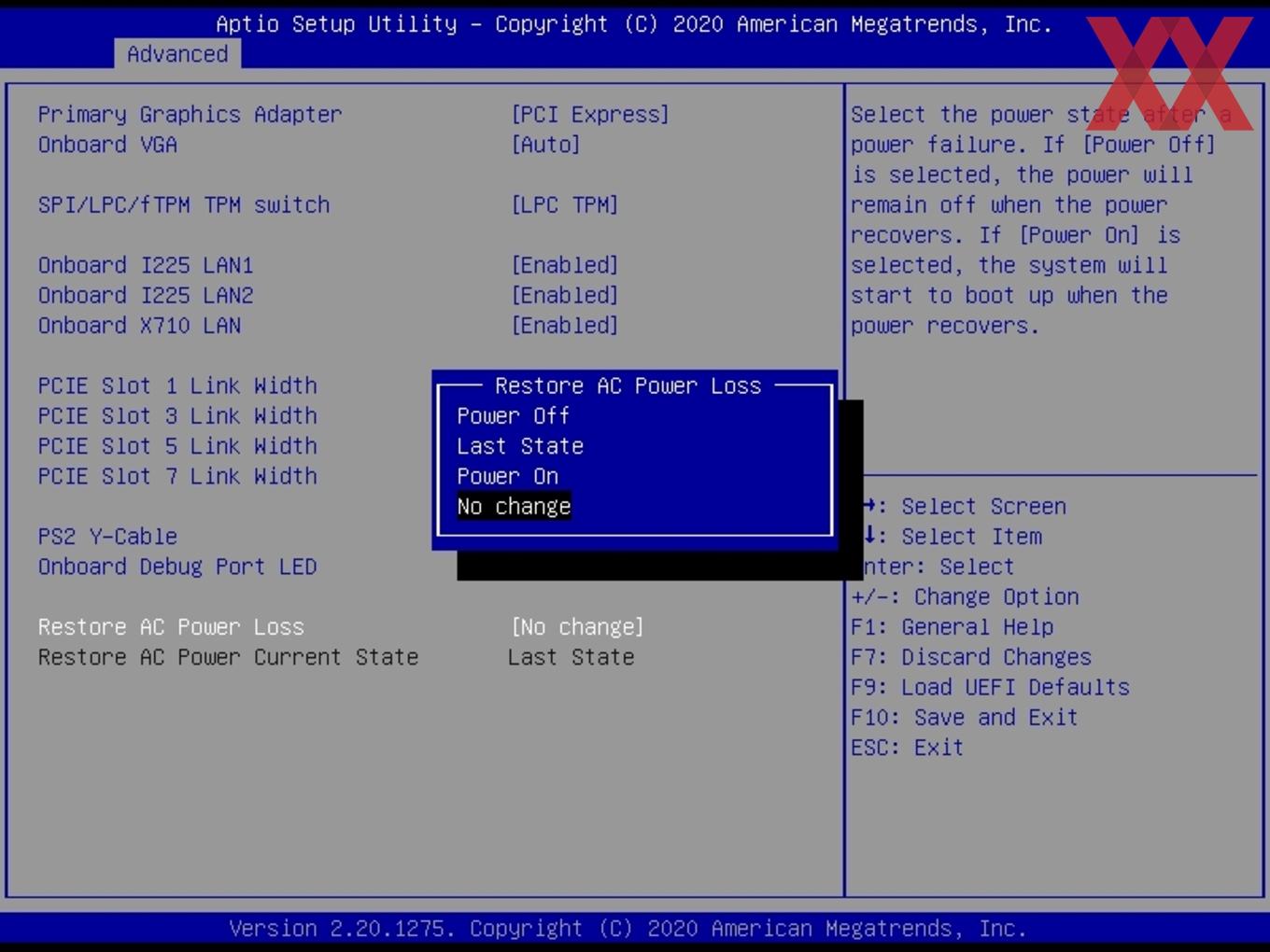Click Restore AC Power Current State label
Viewport: 1270px width, 952px height.
coord(228,657)
